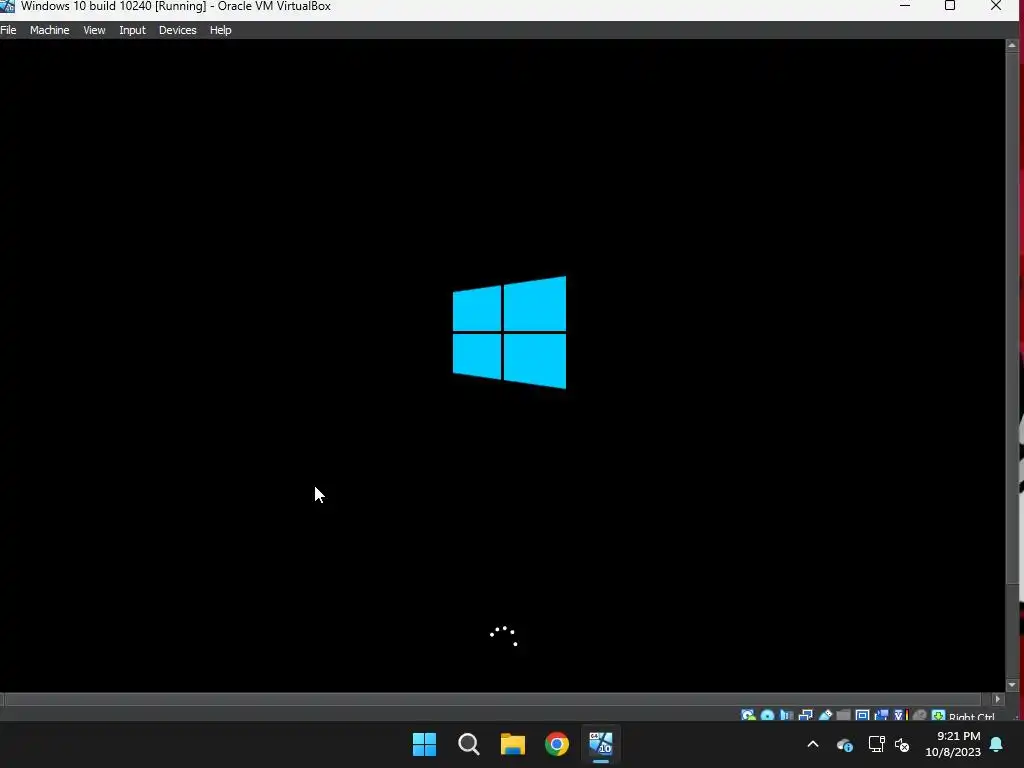Click the video recording status icon
Screen dimensions: 1024x768
(881, 716)
